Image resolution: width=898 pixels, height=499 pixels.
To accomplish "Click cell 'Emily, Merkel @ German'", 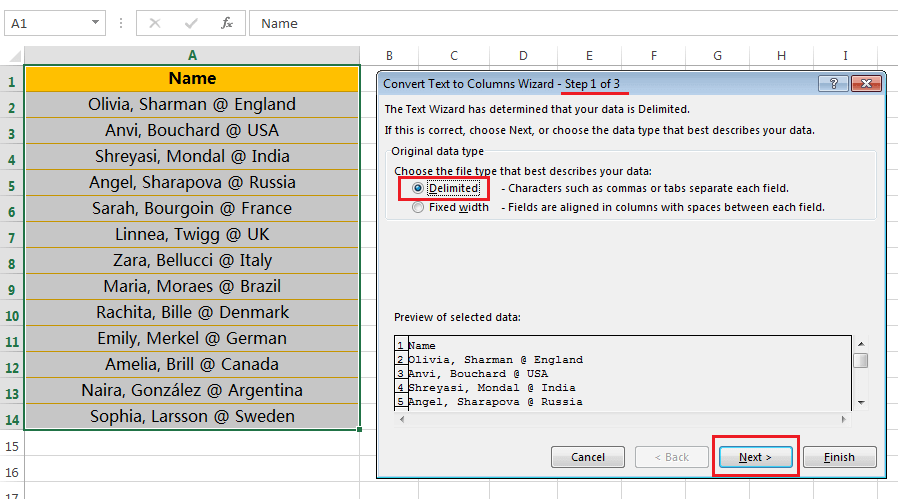I will (192, 338).
